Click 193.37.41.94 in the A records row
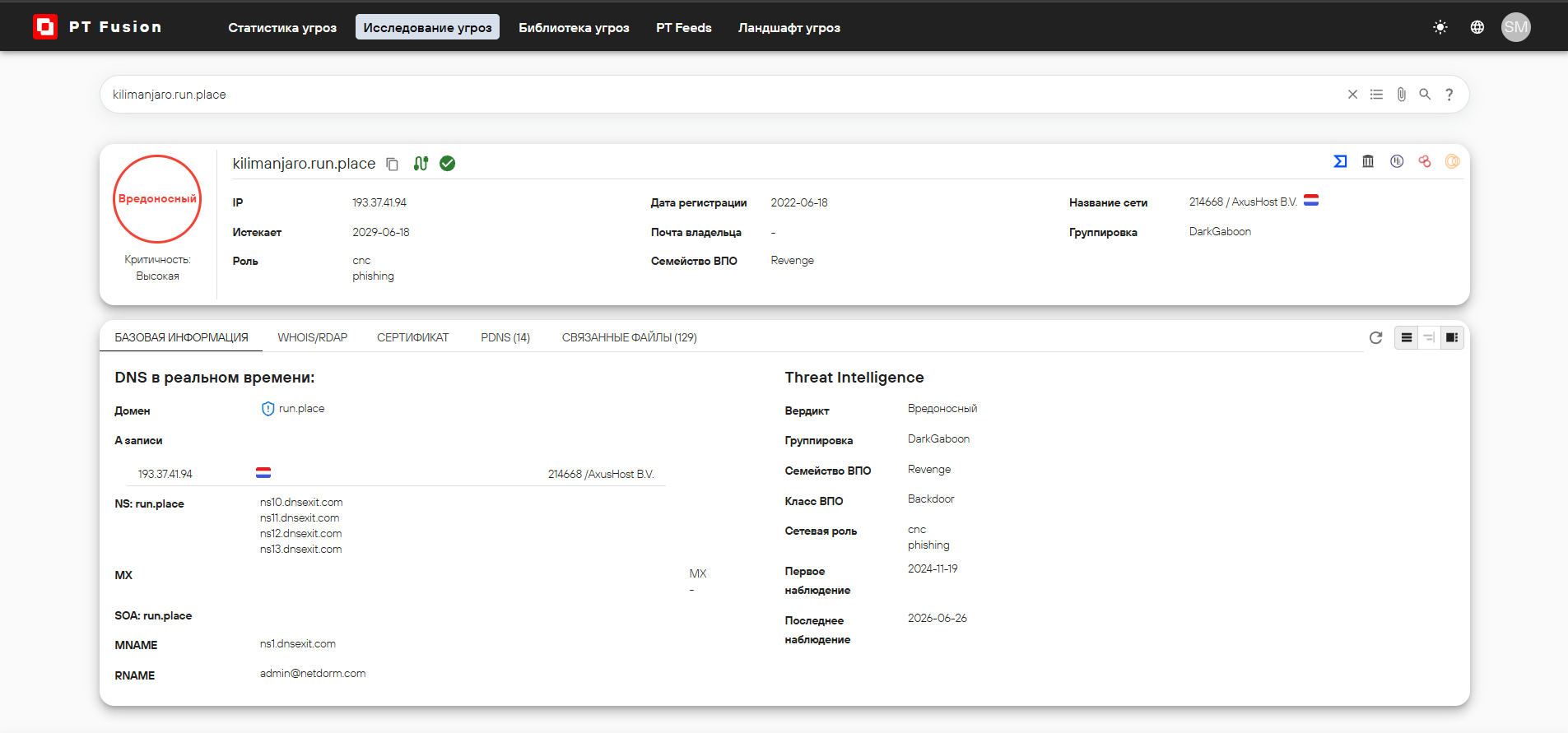The width and height of the screenshot is (1568, 733). pos(165,474)
